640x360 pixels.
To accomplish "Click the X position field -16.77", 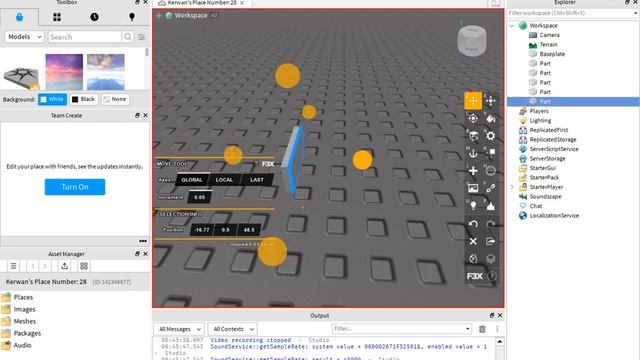I will point(202,230).
